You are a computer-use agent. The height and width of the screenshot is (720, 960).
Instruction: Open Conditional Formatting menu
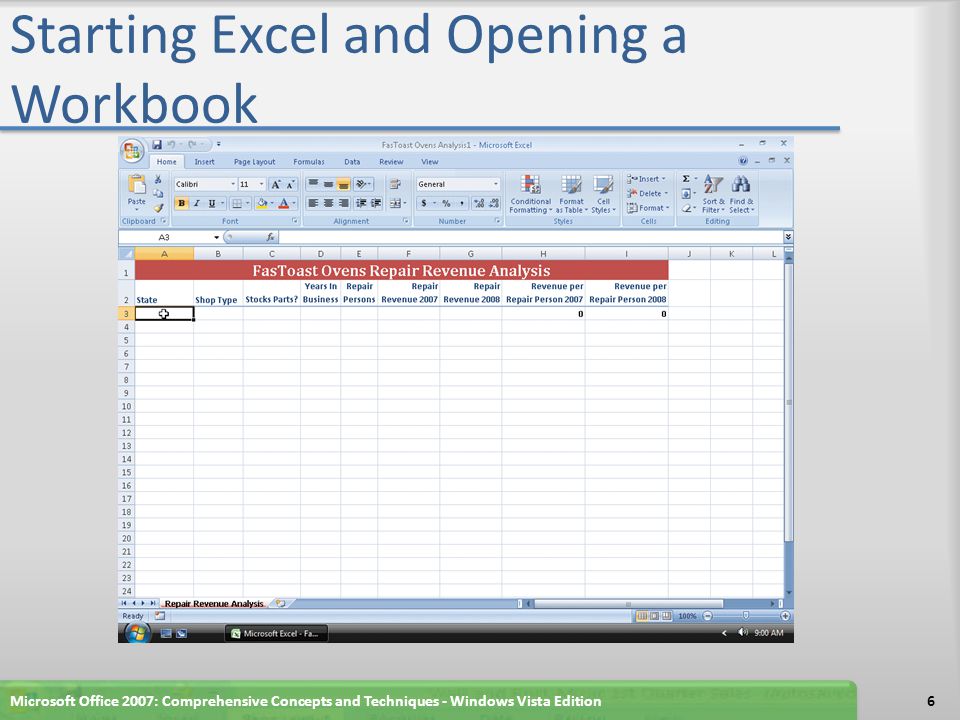tap(531, 194)
